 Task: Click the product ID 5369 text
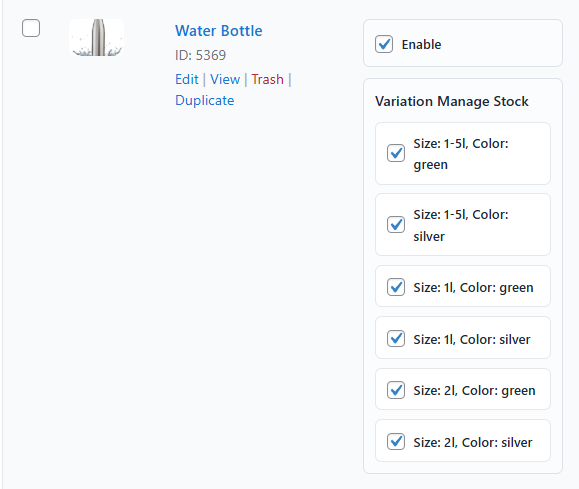click(201, 55)
